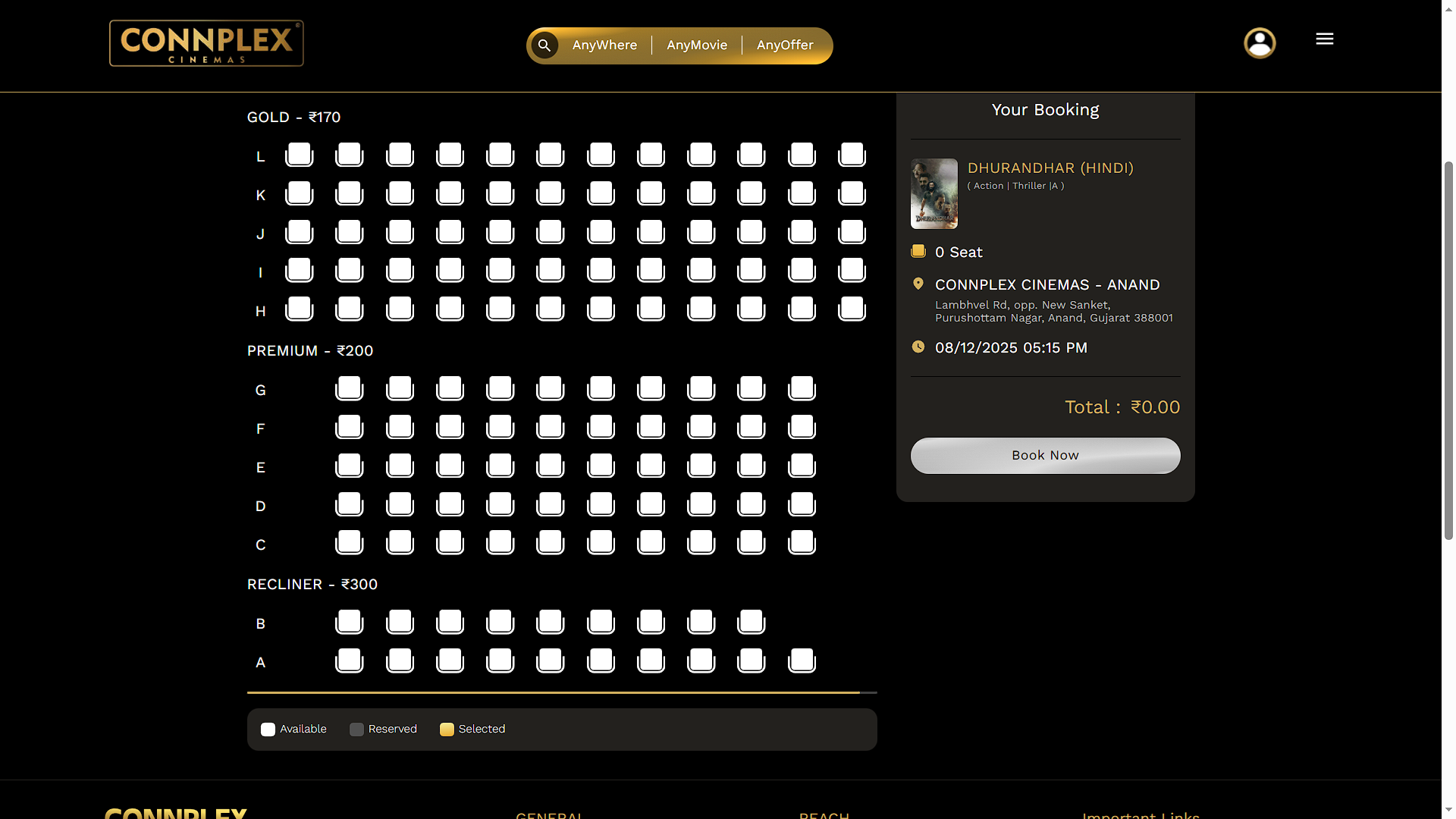
Task: Select the first seat in row L
Action: (299, 155)
